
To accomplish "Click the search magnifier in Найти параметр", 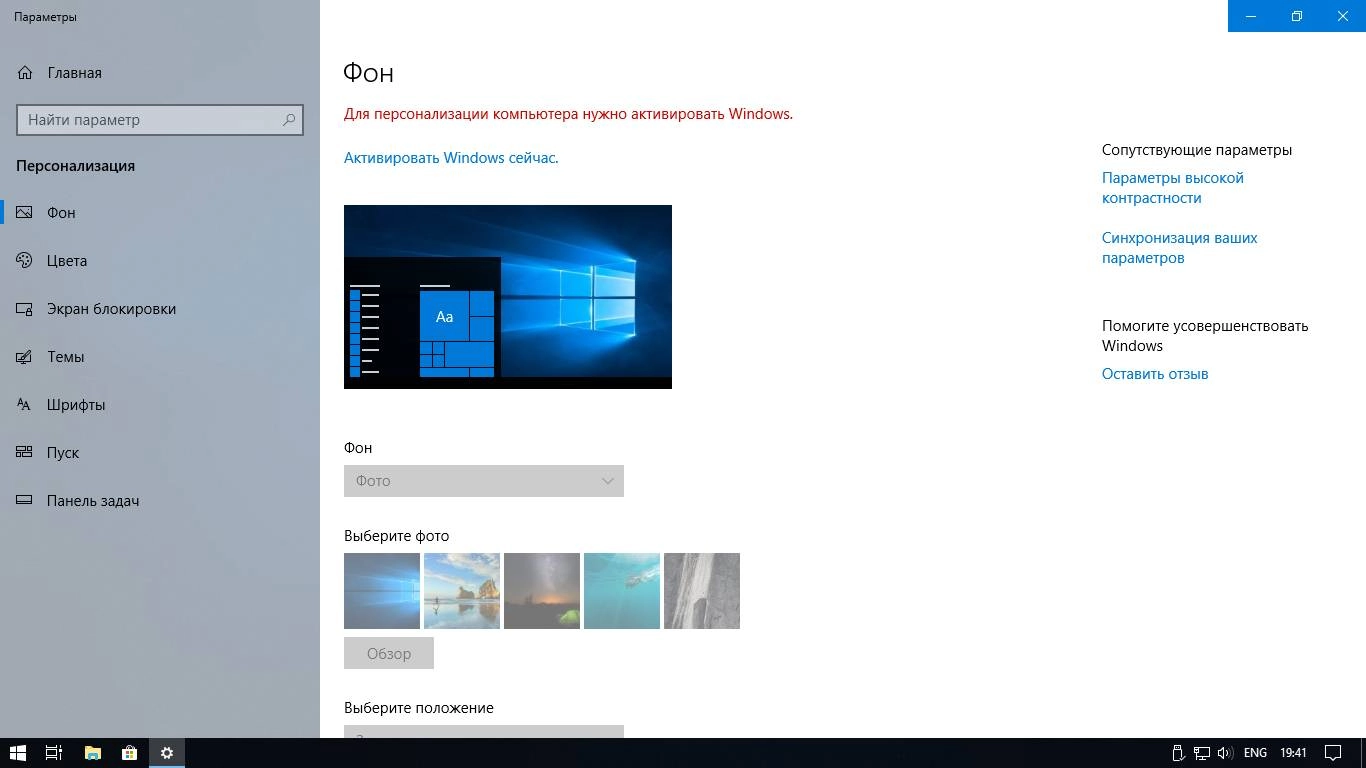I will (x=289, y=120).
